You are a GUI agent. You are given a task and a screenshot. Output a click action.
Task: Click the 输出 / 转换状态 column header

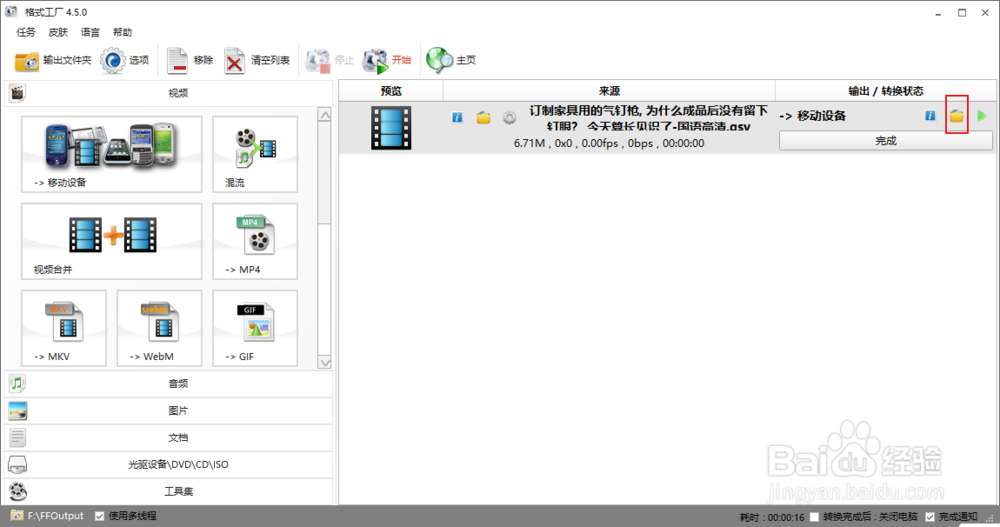click(x=885, y=91)
